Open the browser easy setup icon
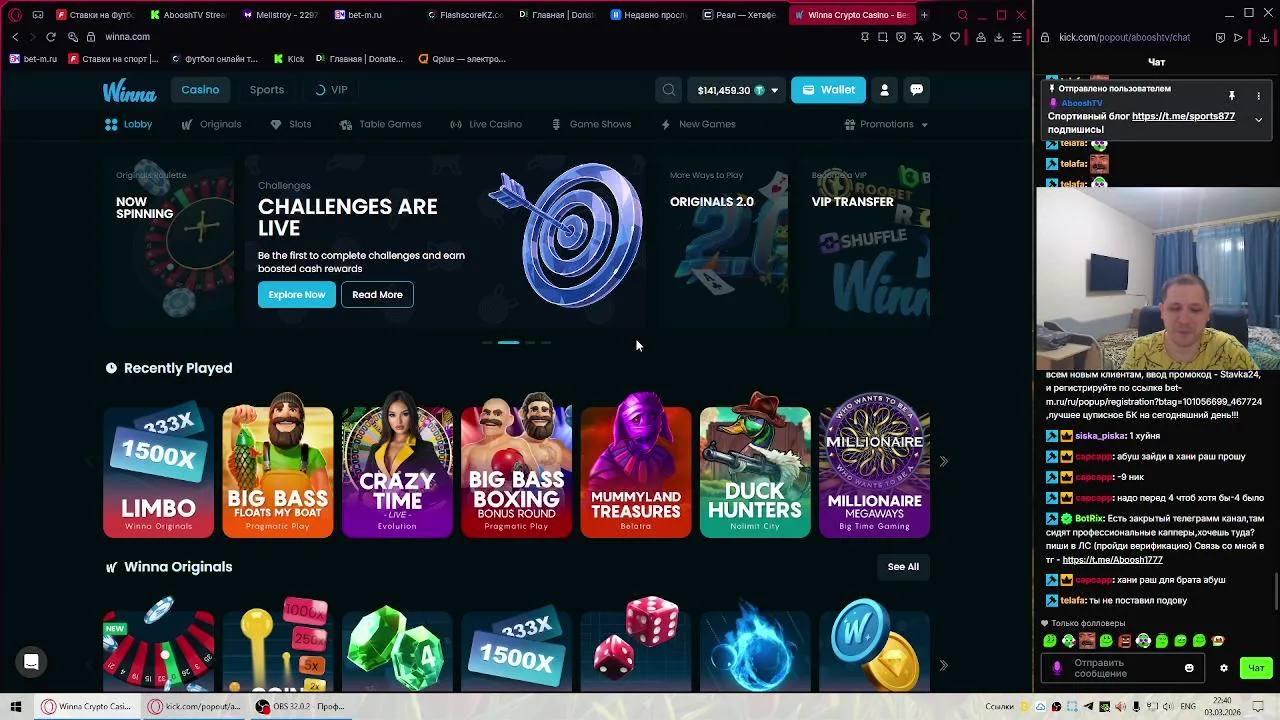Screen dimensions: 1280x720 tap(1017, 37)
